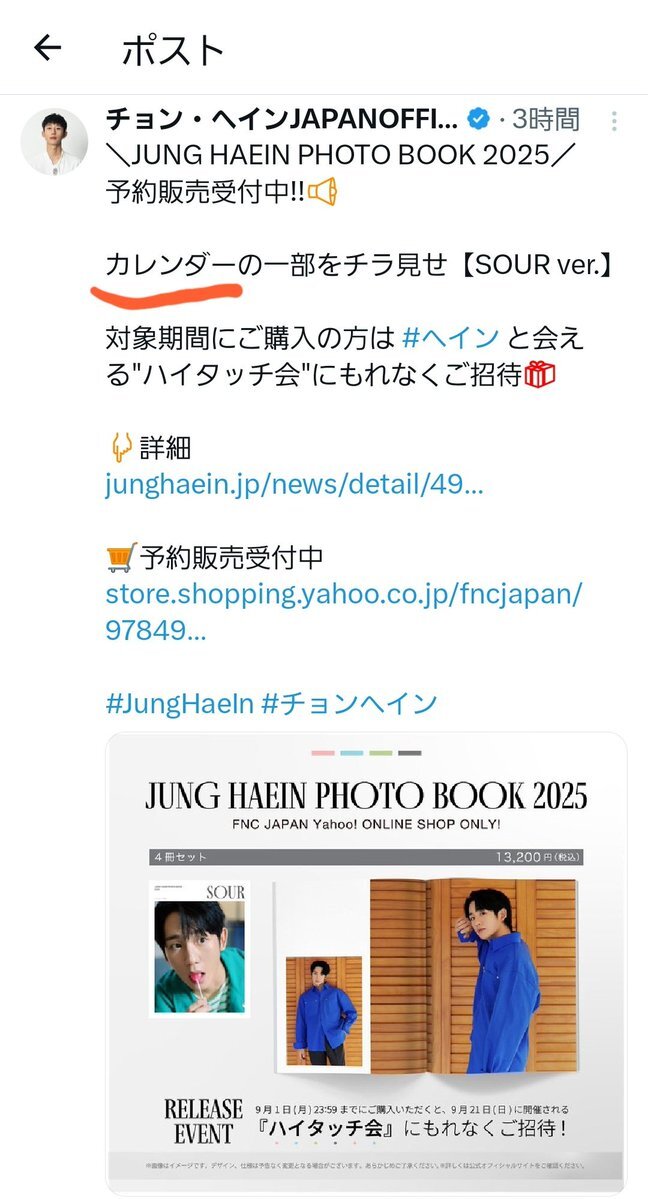The height and width of the screenshot is (1199, 648).
Task: Tap the pink color bar in image
Action: [x=323, y=753]
